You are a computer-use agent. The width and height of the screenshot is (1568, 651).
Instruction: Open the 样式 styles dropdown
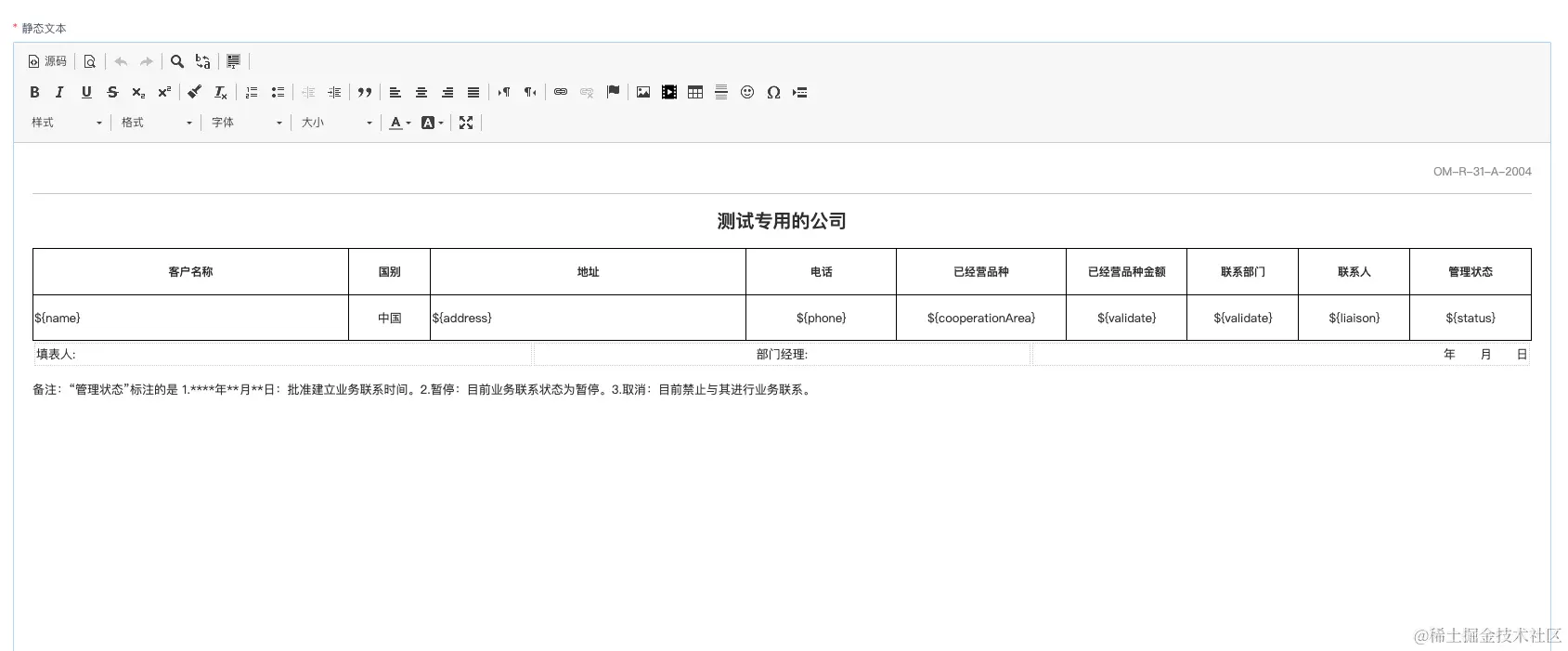click(x=66, y=123)
